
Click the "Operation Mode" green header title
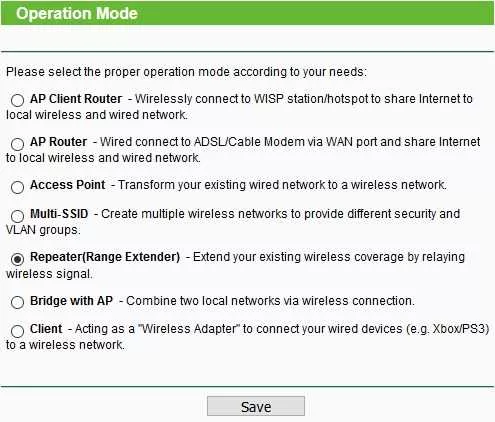pyautogui.click(x=77, y=13)
